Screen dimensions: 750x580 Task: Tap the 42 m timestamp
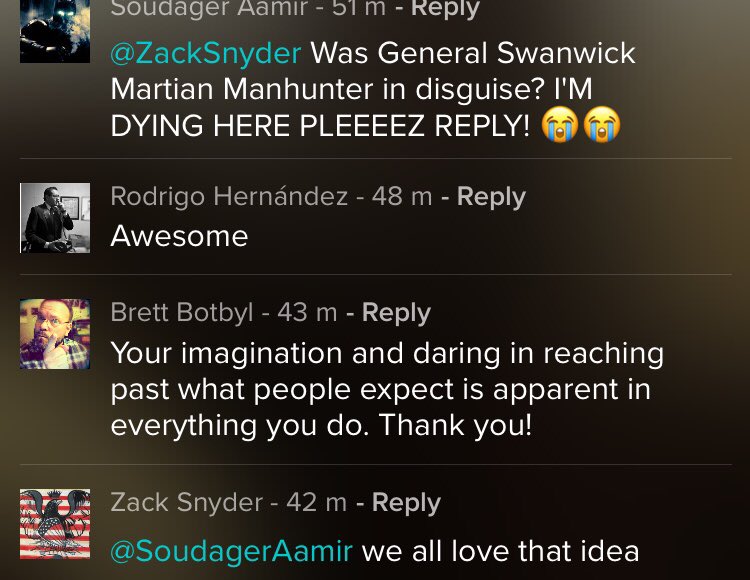(317, 502)
